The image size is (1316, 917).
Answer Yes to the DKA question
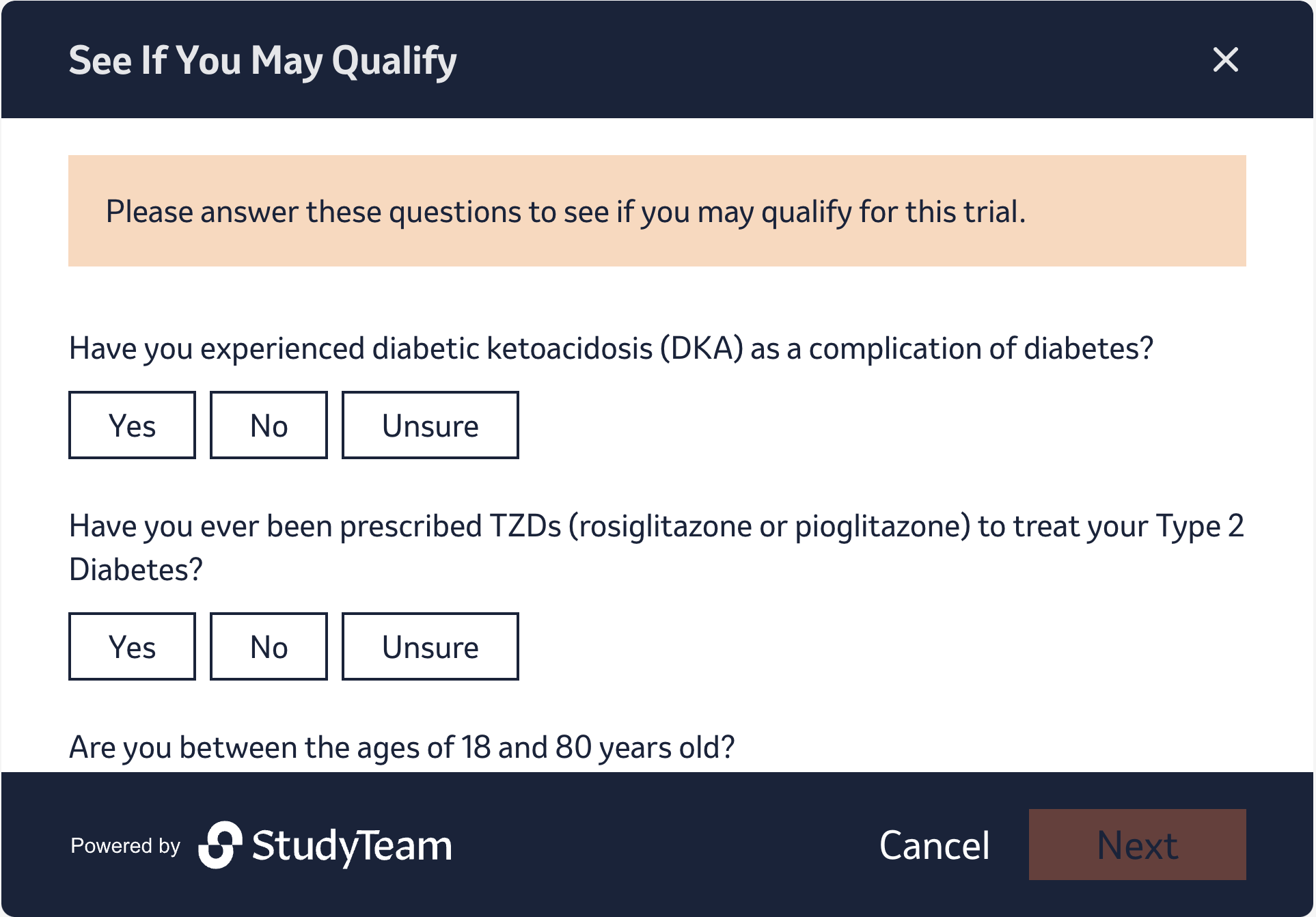(x=132, y=425)
